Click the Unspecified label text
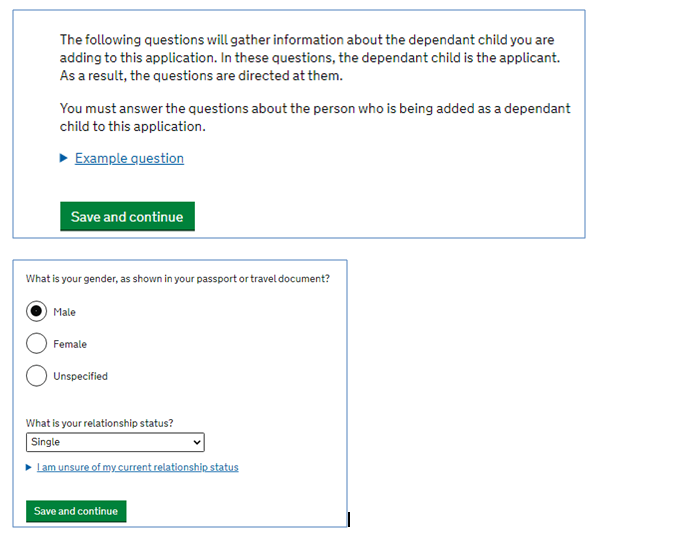689x540 pixels. point(80,376)
